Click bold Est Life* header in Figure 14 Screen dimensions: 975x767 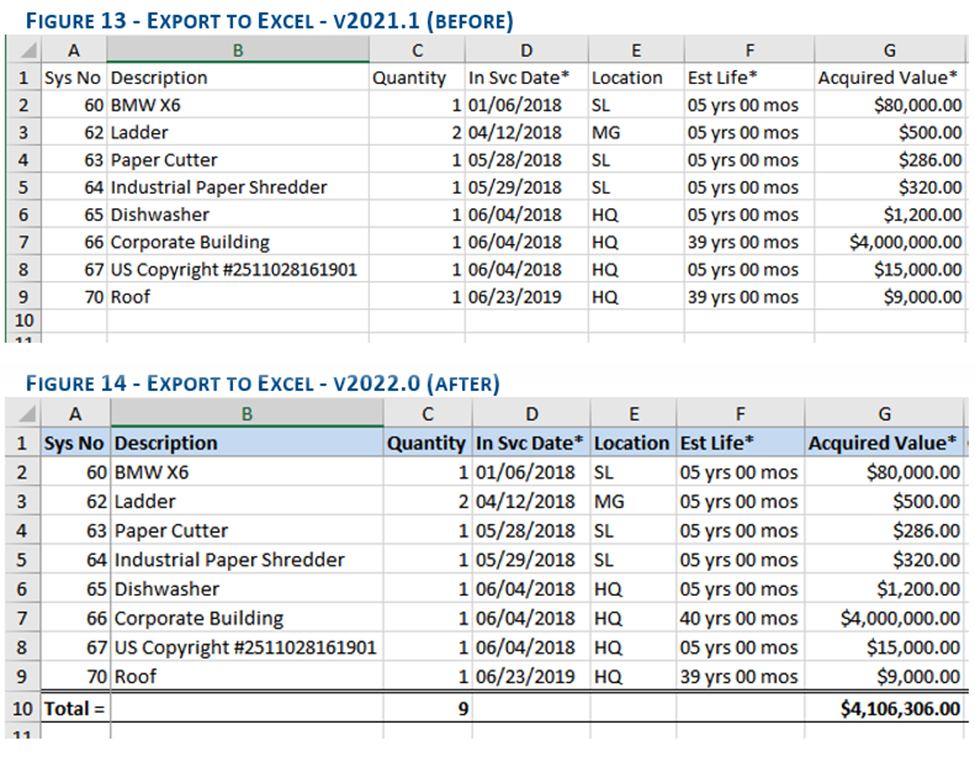pyautogui.click(x=739, y=443)
